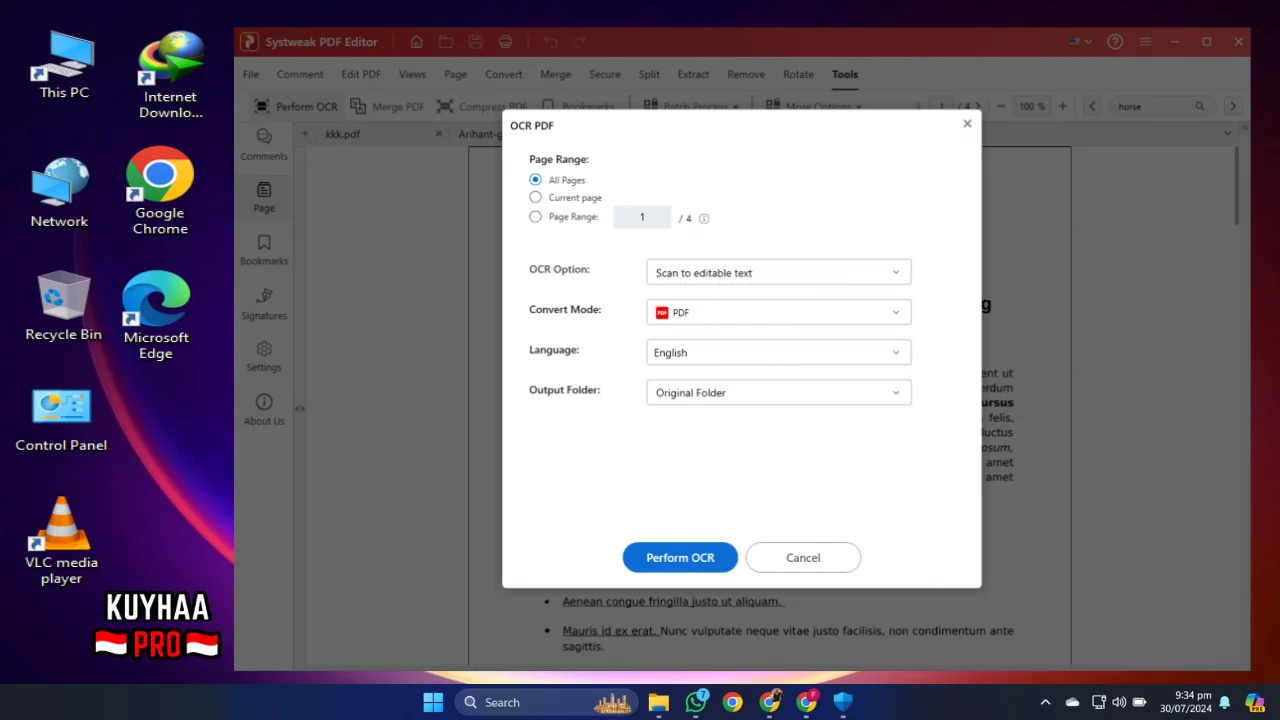Select the All Pages radio button
The height and width of the screenshot is (720, 1280).
(x=535, y=180)
